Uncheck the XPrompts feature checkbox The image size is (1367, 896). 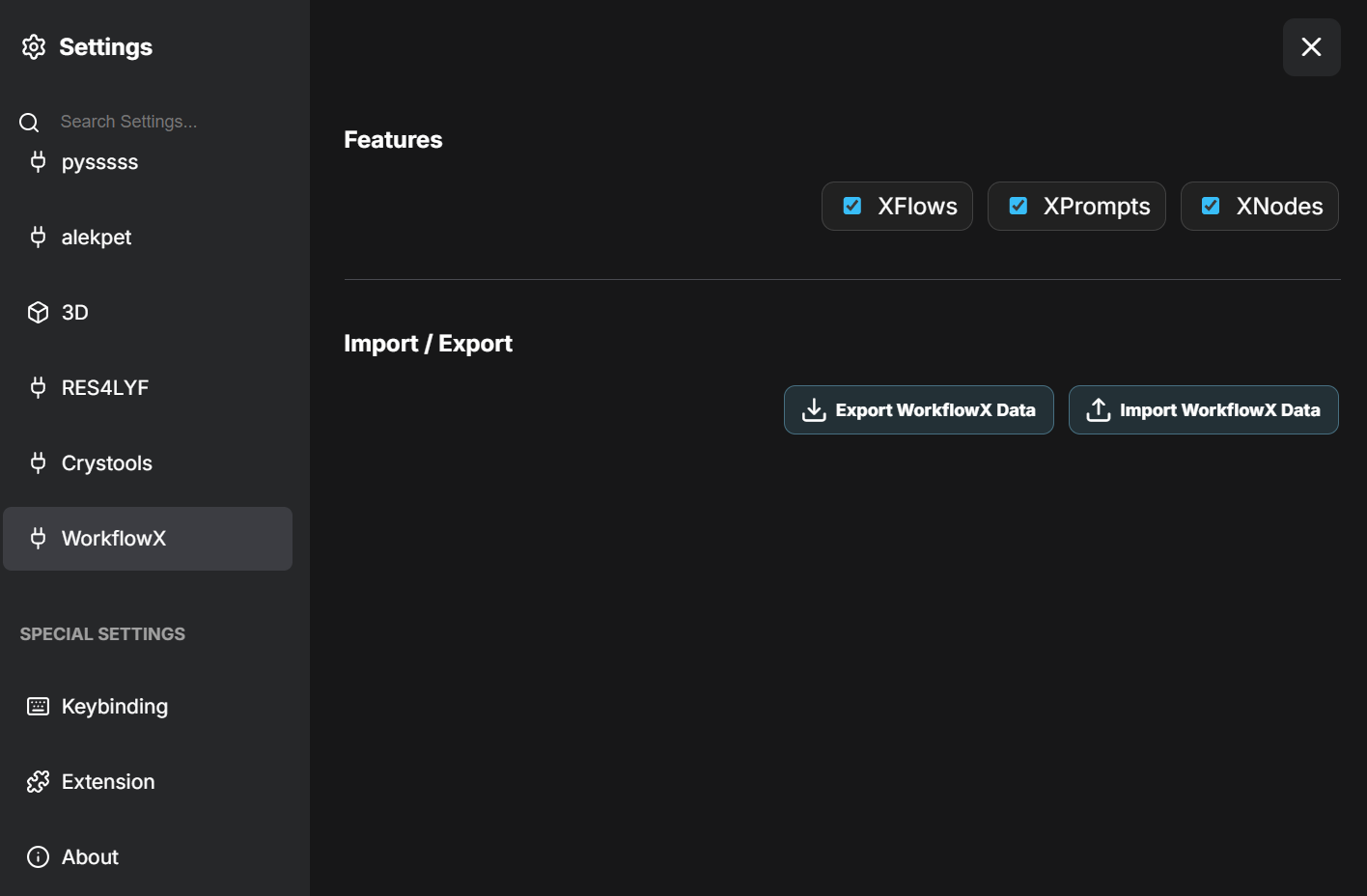tap(1018, 206)
